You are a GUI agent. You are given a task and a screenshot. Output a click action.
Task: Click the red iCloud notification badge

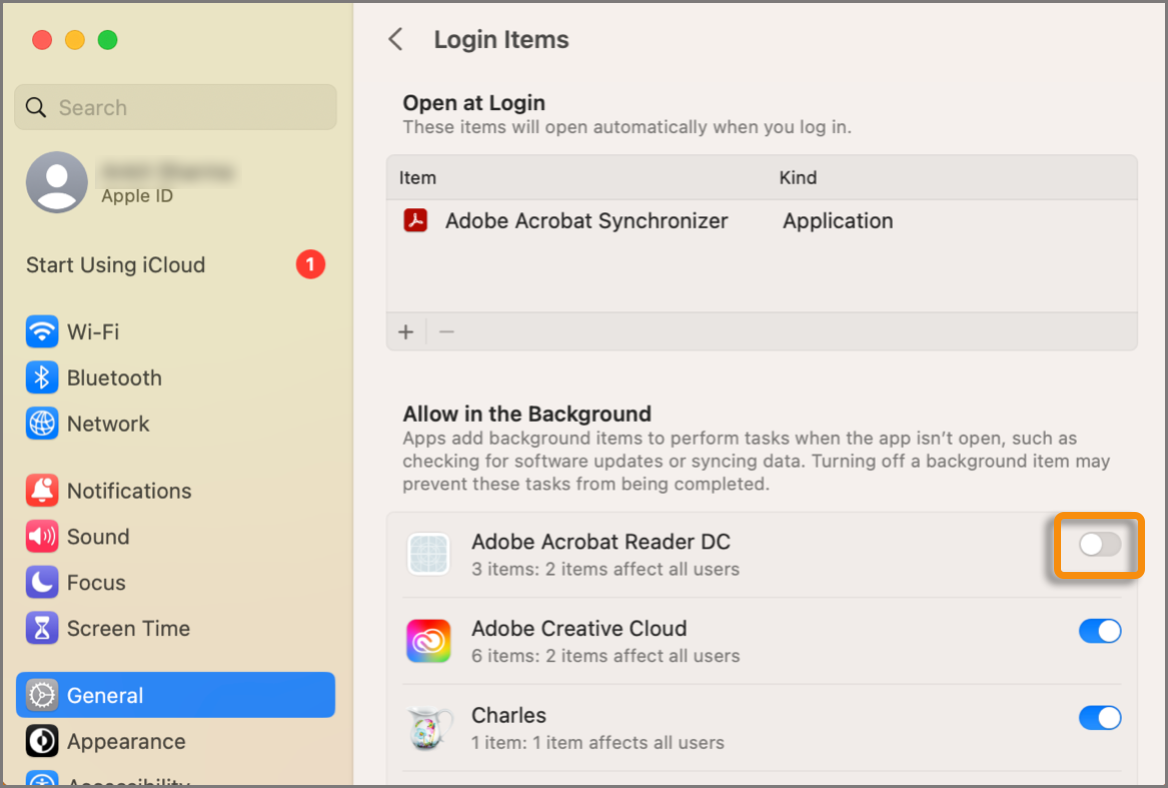[x=310, y=265]
